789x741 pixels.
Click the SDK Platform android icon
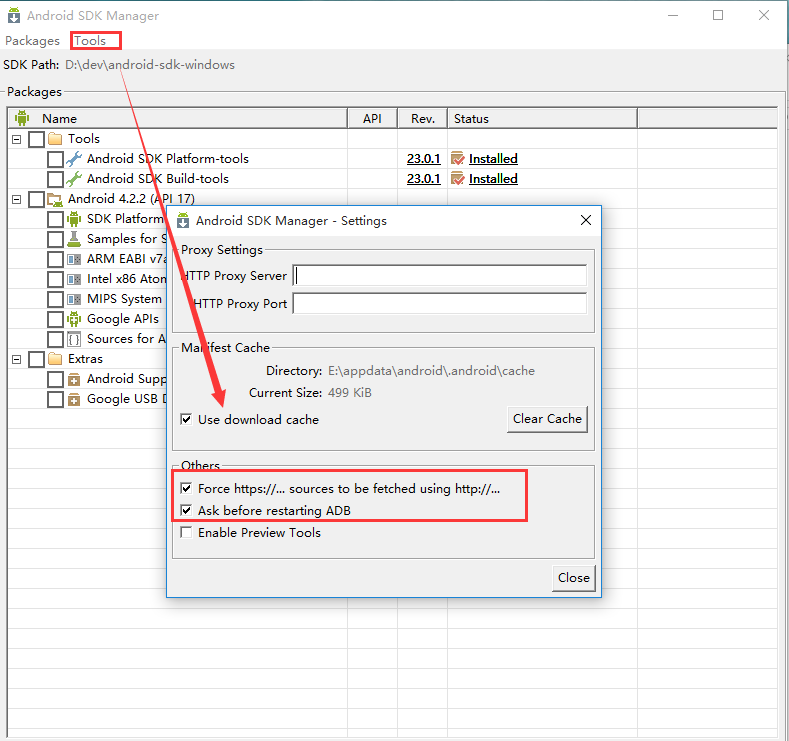pos(74,219)
